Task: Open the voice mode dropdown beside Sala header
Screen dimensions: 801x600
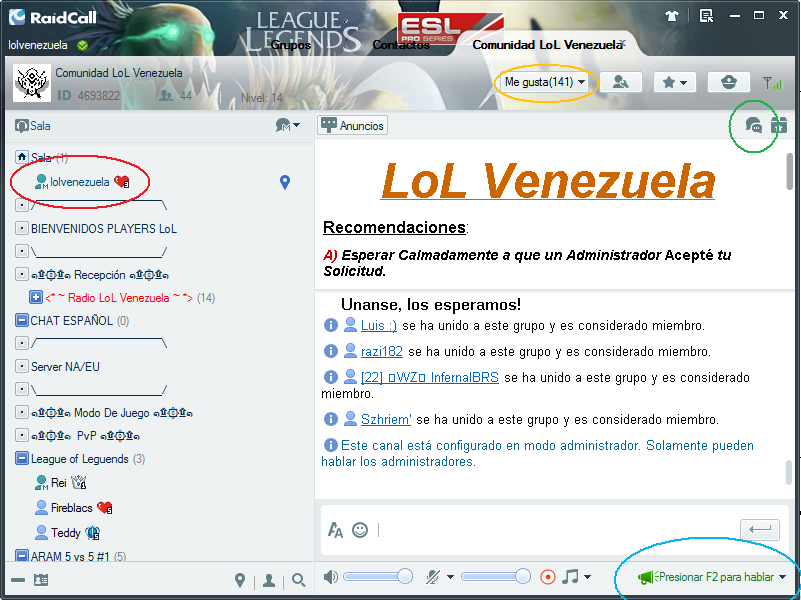Action: pos(288,125)
